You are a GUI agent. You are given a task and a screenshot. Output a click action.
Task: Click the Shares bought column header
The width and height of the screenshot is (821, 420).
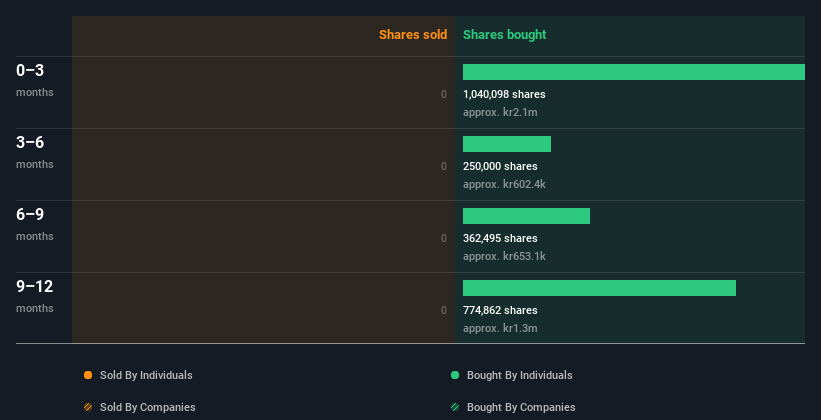[504, 35]
